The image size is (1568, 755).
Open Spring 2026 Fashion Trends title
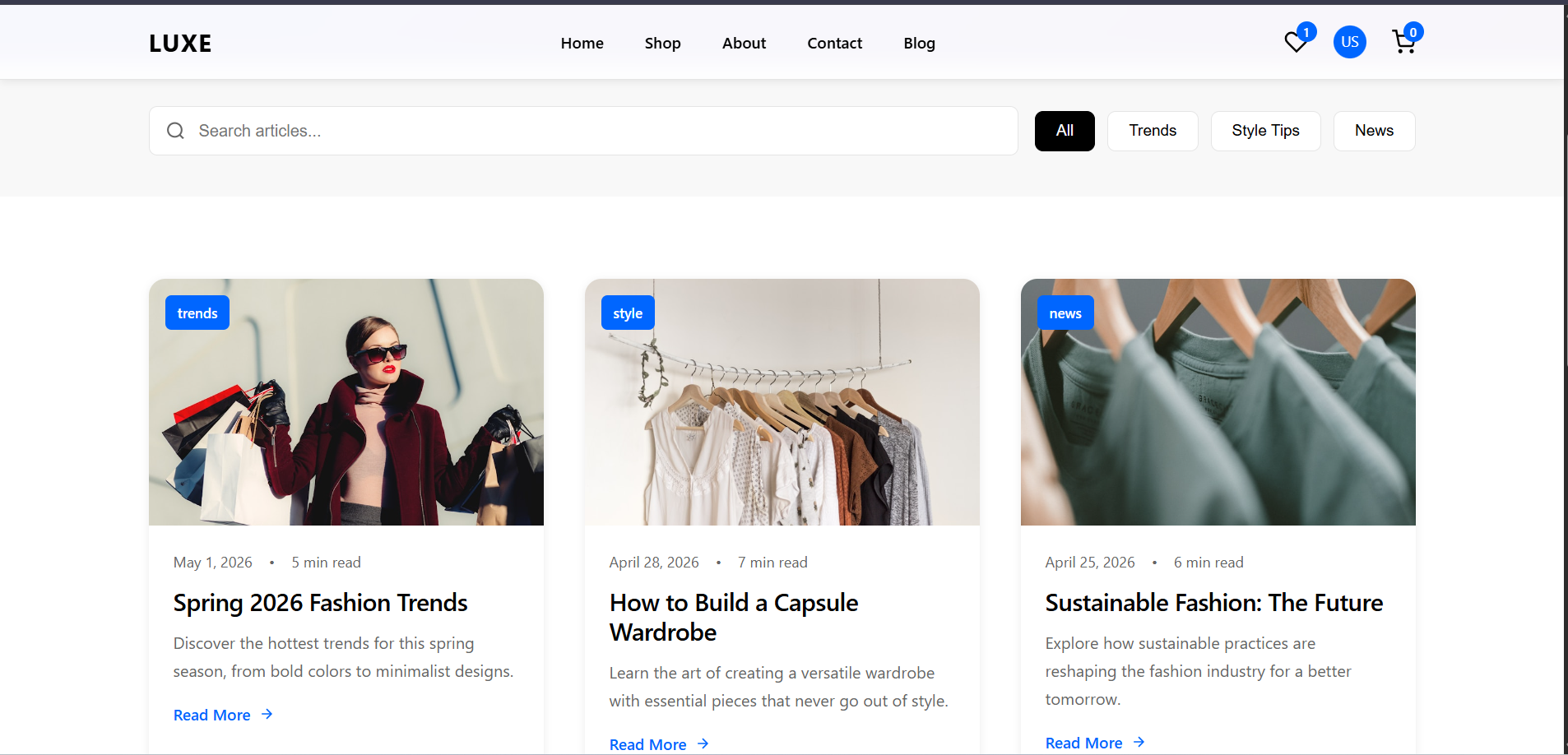(320, 603)
